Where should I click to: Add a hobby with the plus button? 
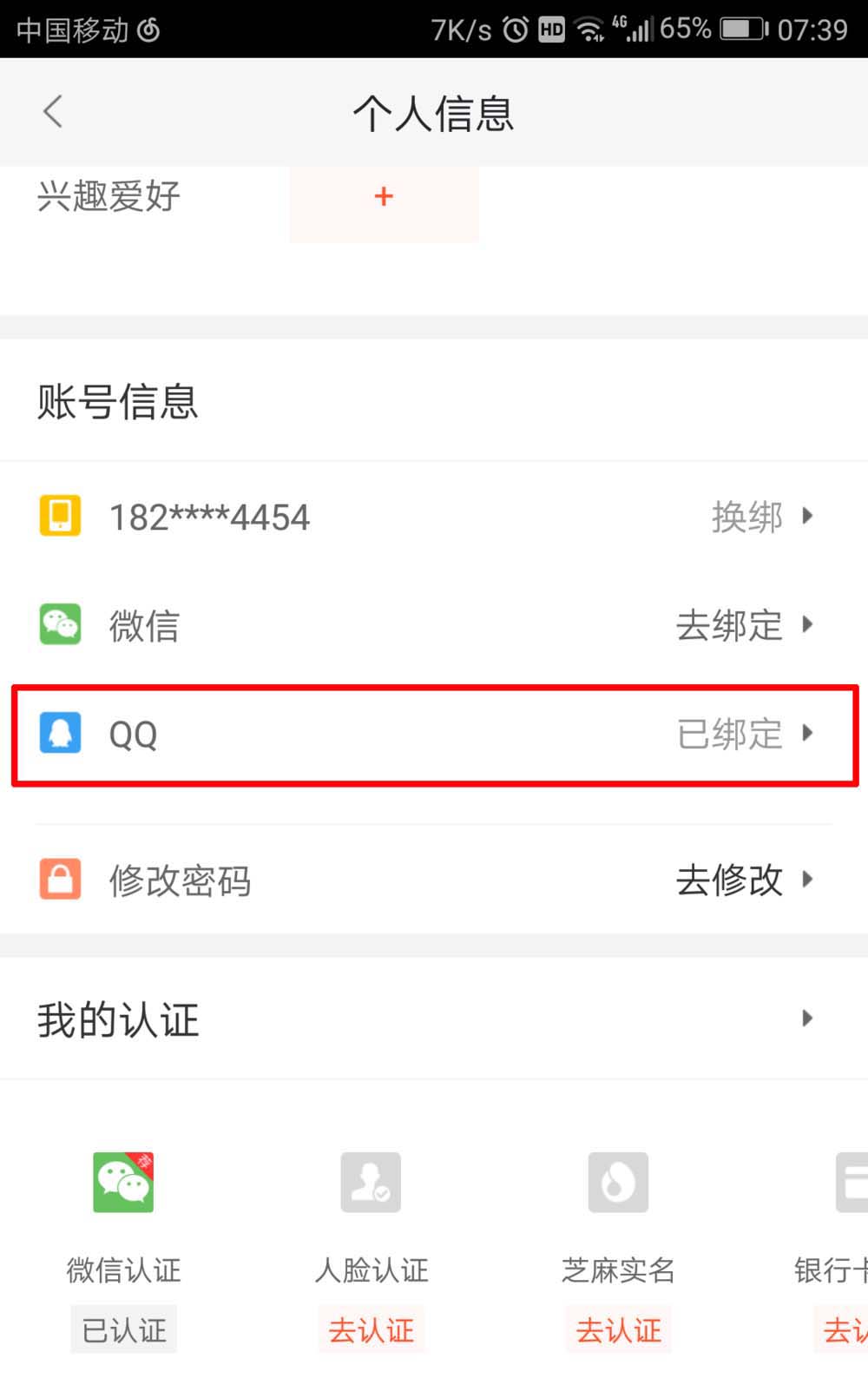pos(384,197)
